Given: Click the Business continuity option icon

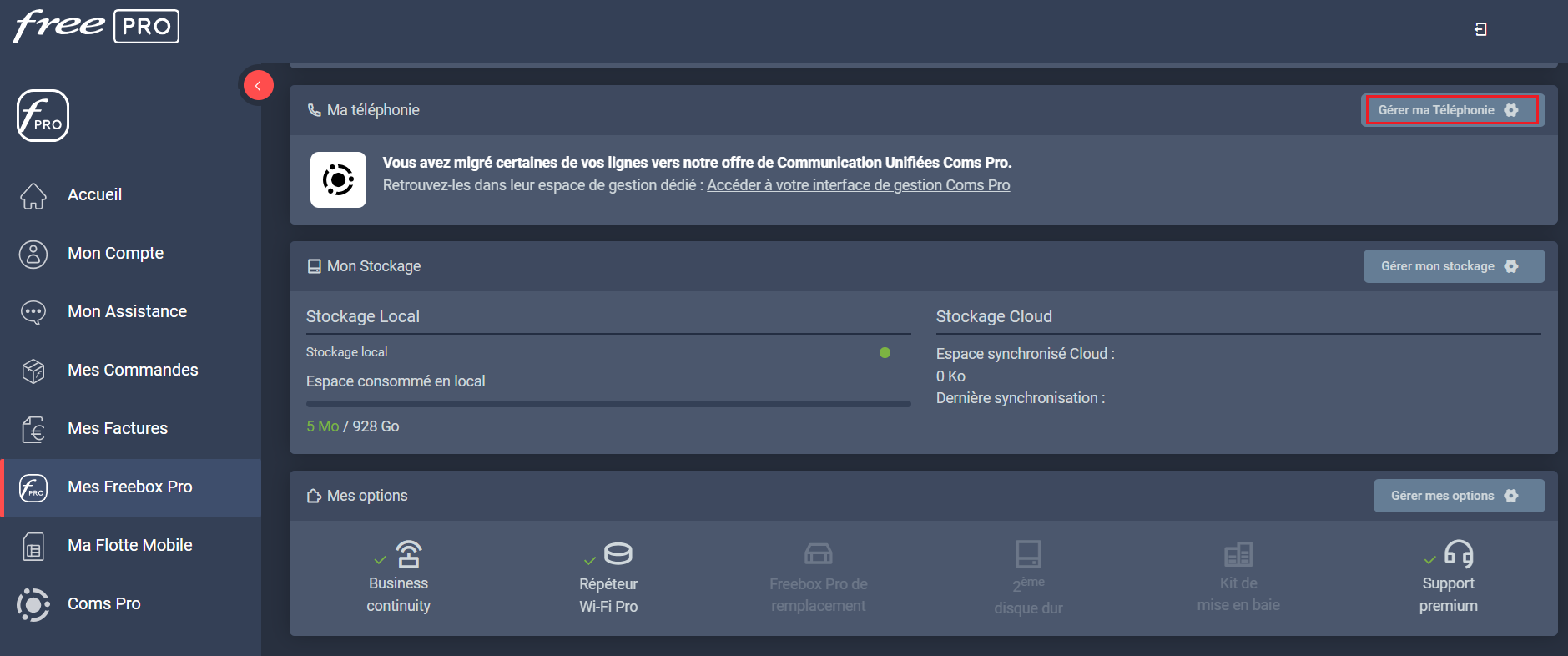Looking at the screenshot, I should (x=408, y=554).
